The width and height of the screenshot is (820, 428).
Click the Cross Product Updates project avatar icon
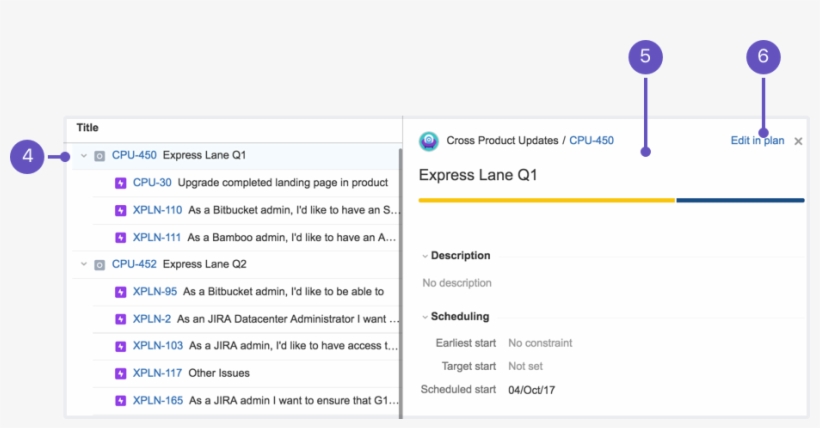pyautogui.click(x=429, y=141)
